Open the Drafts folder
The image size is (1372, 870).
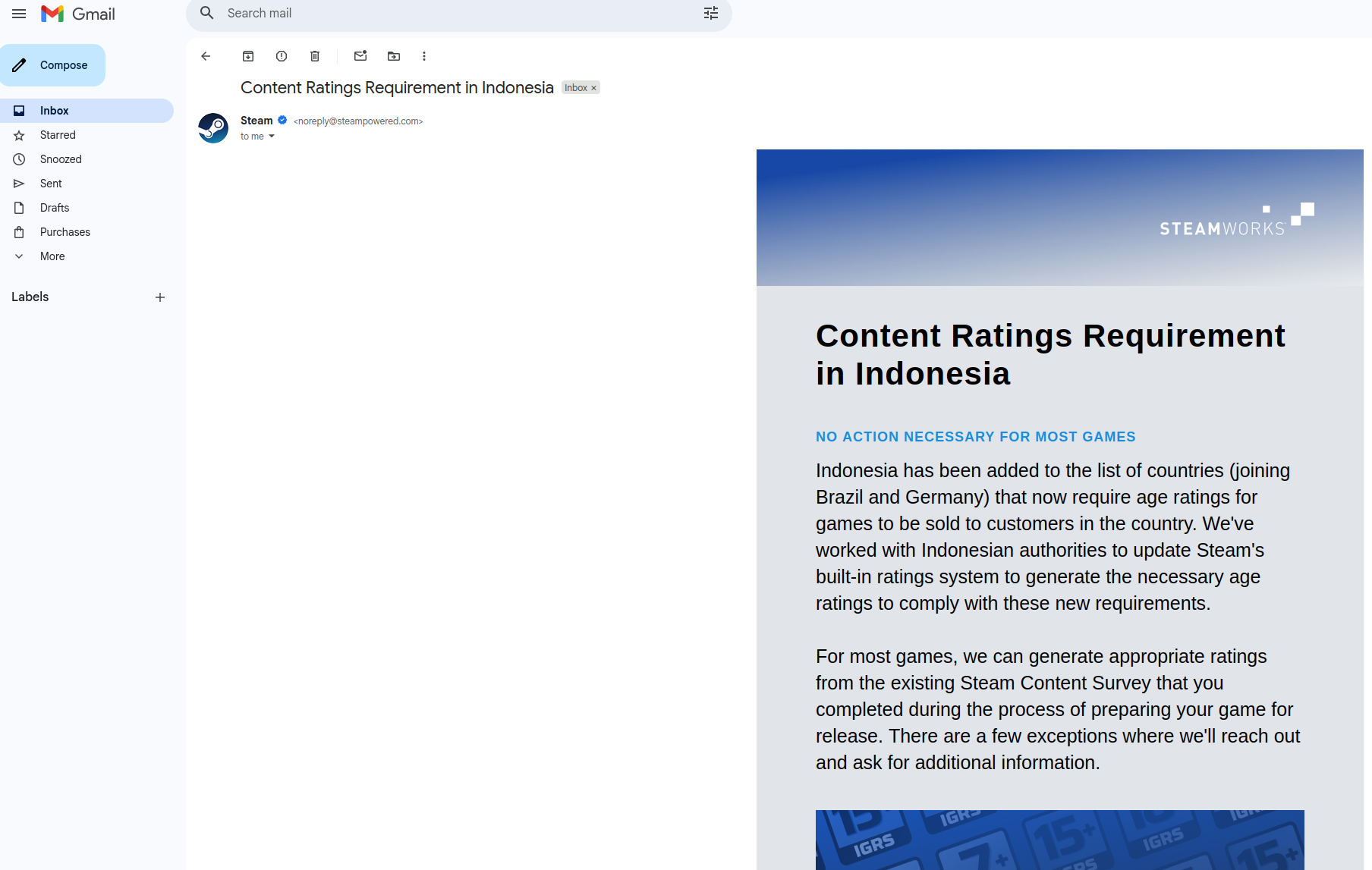[87, 208]
